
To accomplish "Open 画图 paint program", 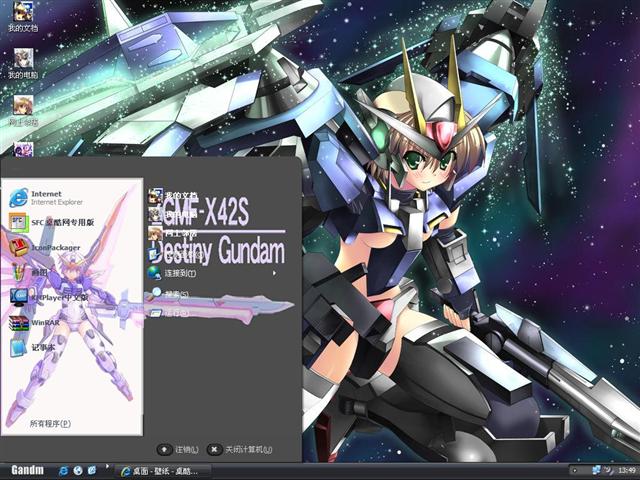I will coord(29,272).
